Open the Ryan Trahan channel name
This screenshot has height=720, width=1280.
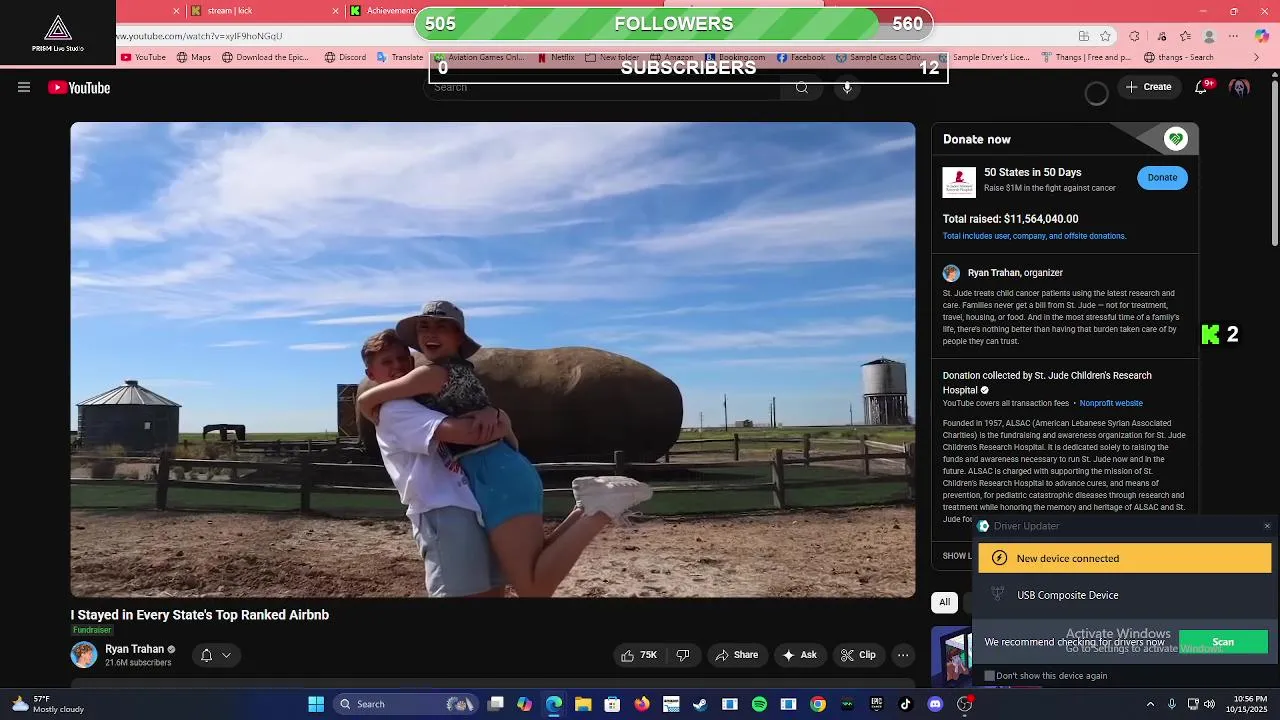click(134, 649)
